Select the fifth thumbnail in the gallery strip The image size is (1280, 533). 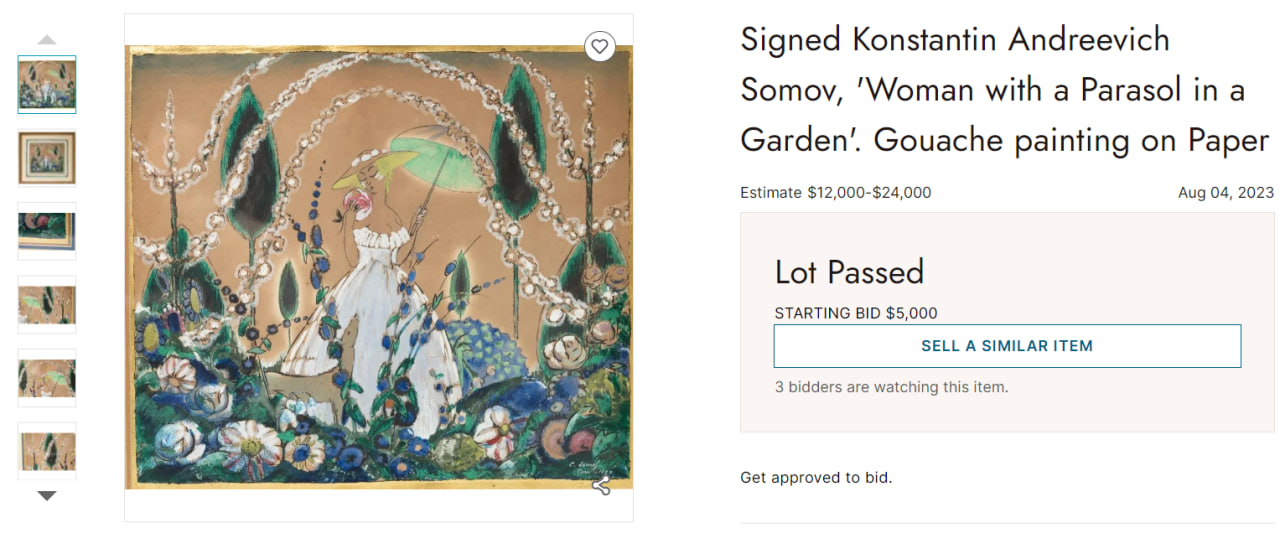(47, 377)
